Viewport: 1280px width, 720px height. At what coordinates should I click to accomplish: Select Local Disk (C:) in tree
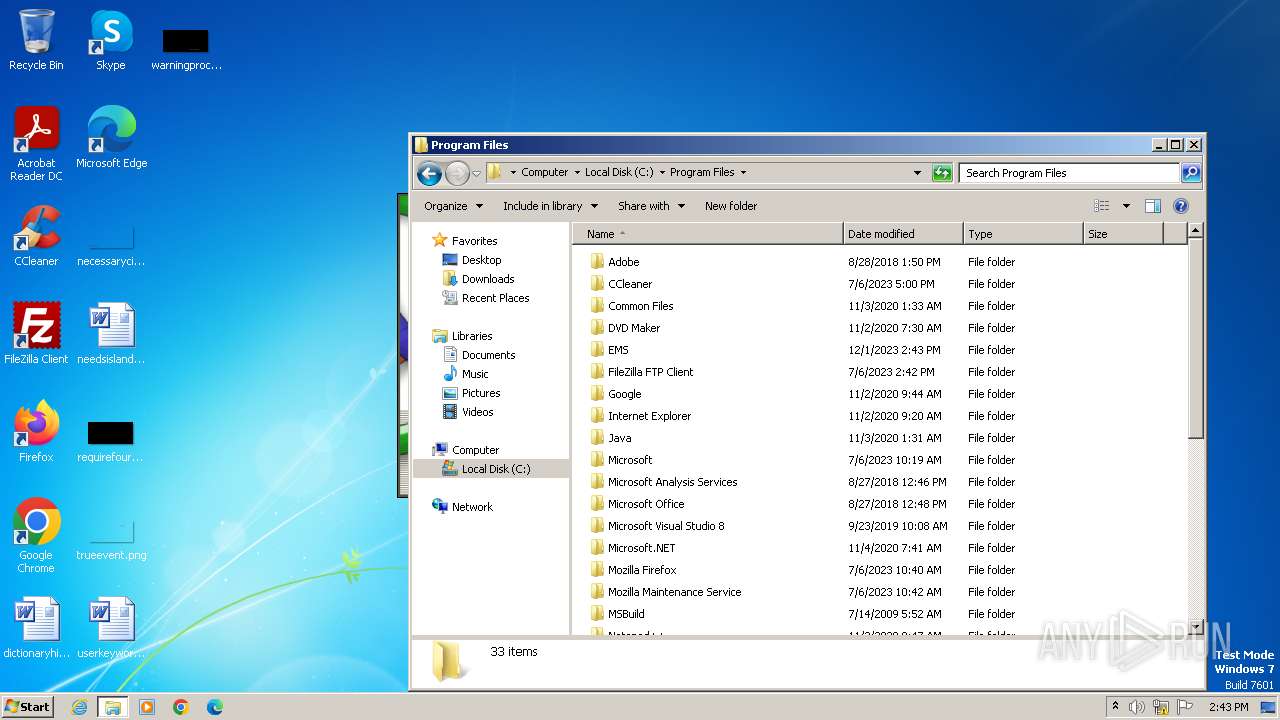[x=496, y=469]
